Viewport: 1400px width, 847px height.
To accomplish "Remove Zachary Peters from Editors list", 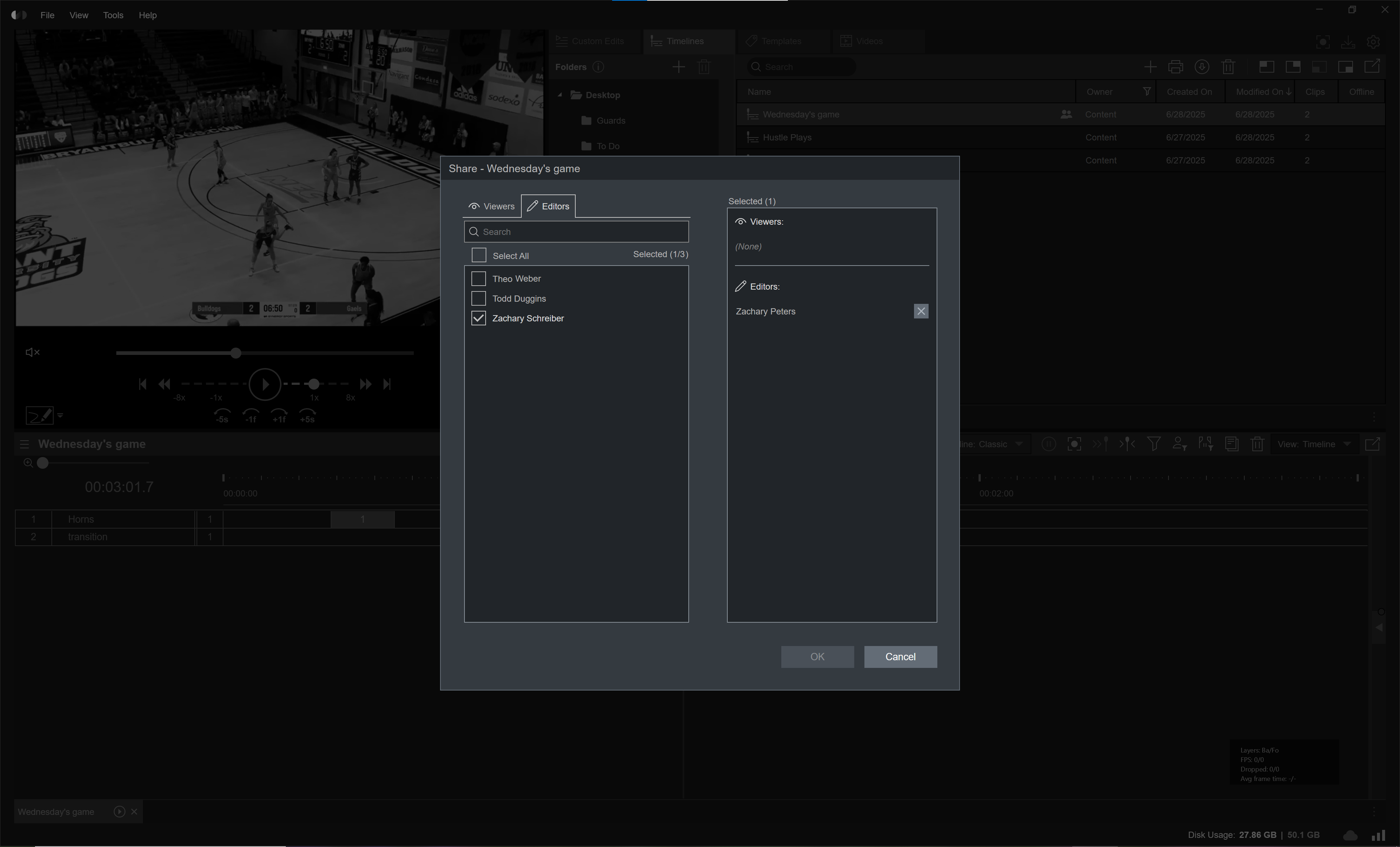I will coord(921,311).
